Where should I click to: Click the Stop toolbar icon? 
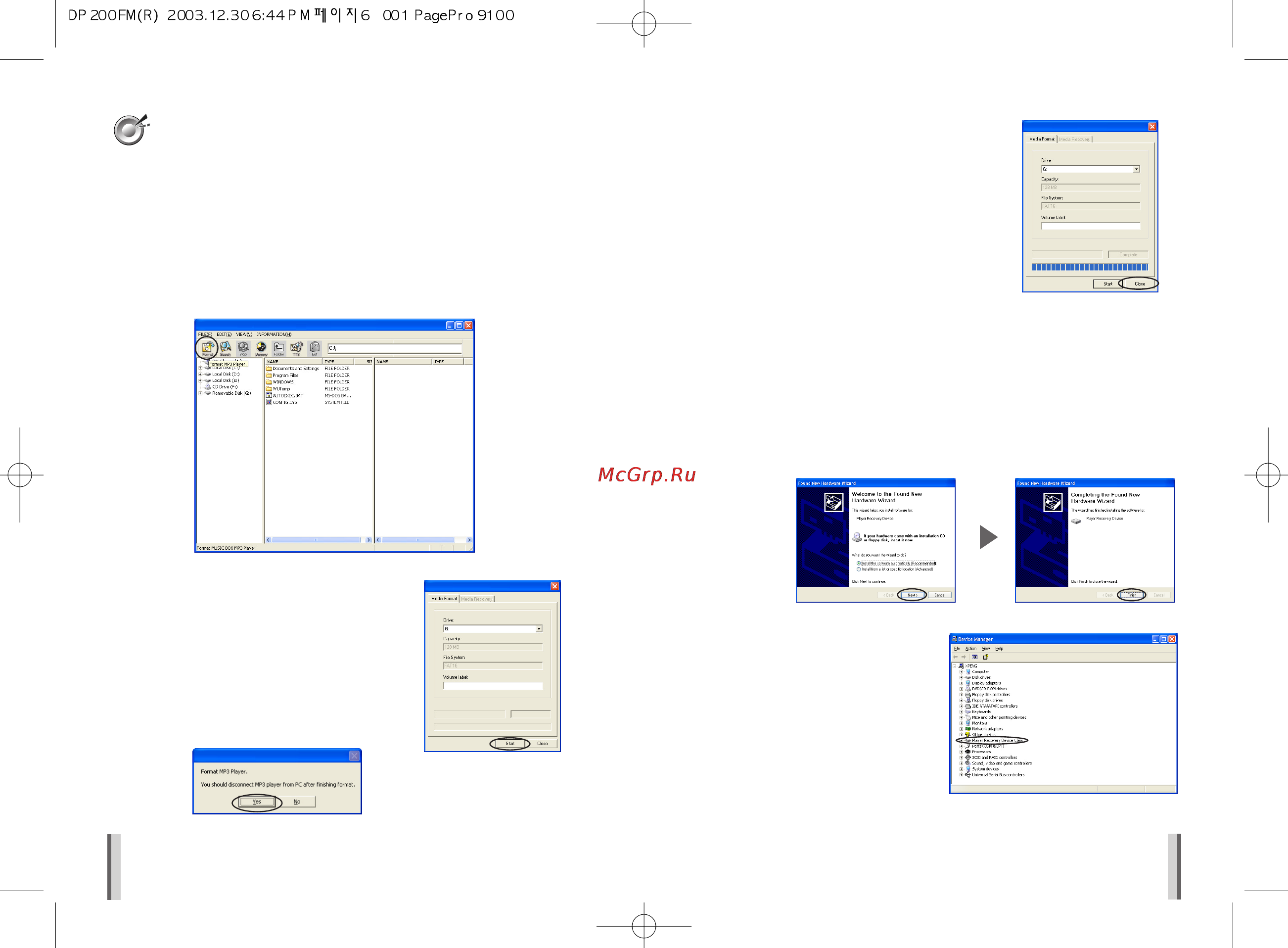pos(243,348)
